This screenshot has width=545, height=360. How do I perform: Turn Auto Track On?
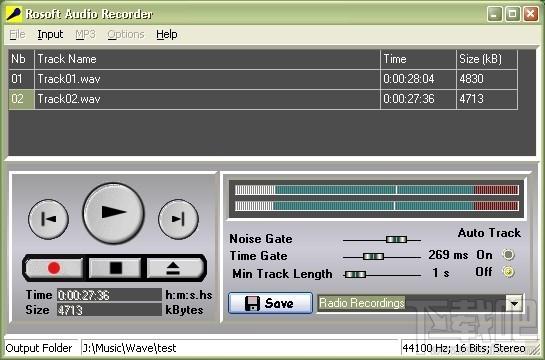pyautogui.click(x=508, y=255)
